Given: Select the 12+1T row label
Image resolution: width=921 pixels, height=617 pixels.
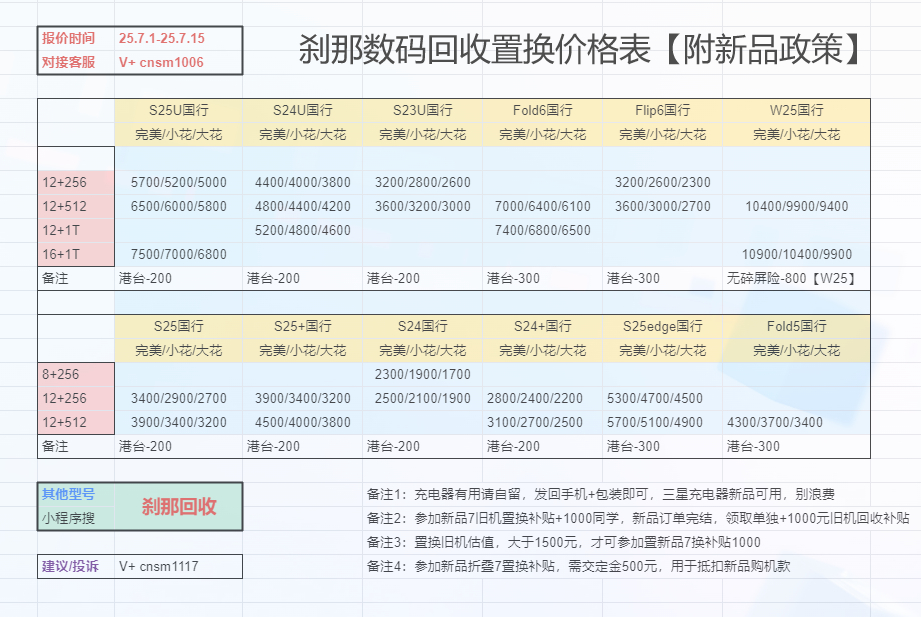Looking at the screenshot, I should tap(76, 230).
